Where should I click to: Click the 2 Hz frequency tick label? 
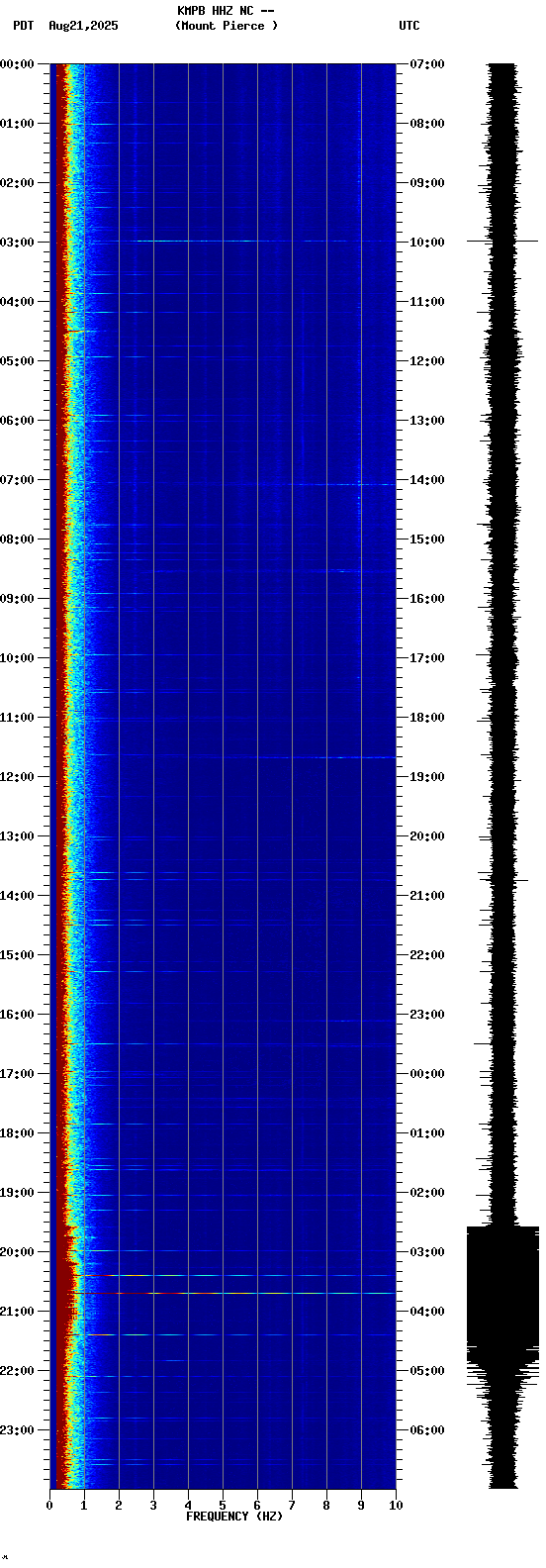pyautogui.click(x=119, y=1506)
